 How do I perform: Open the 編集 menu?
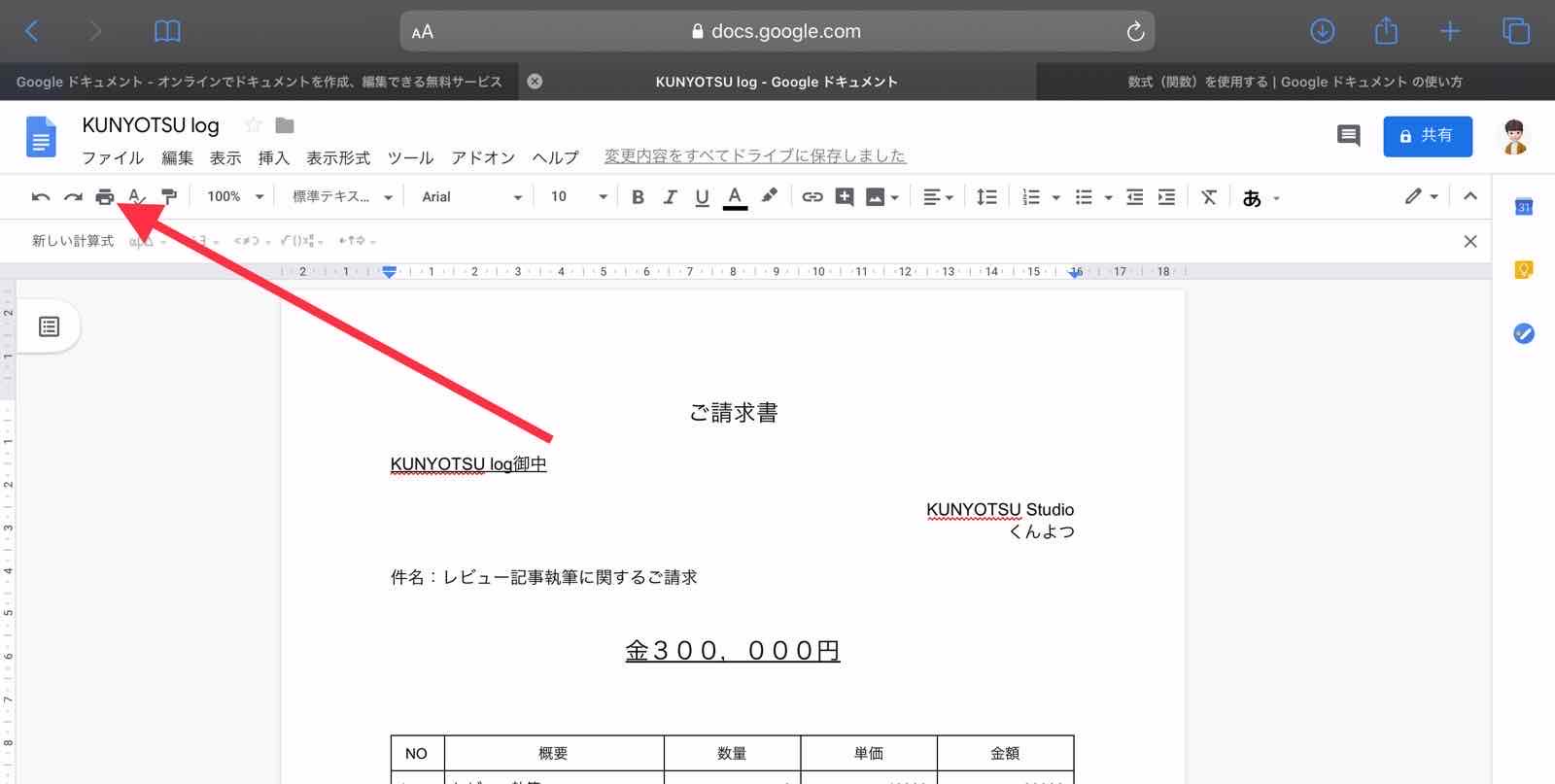click(177, 157)
